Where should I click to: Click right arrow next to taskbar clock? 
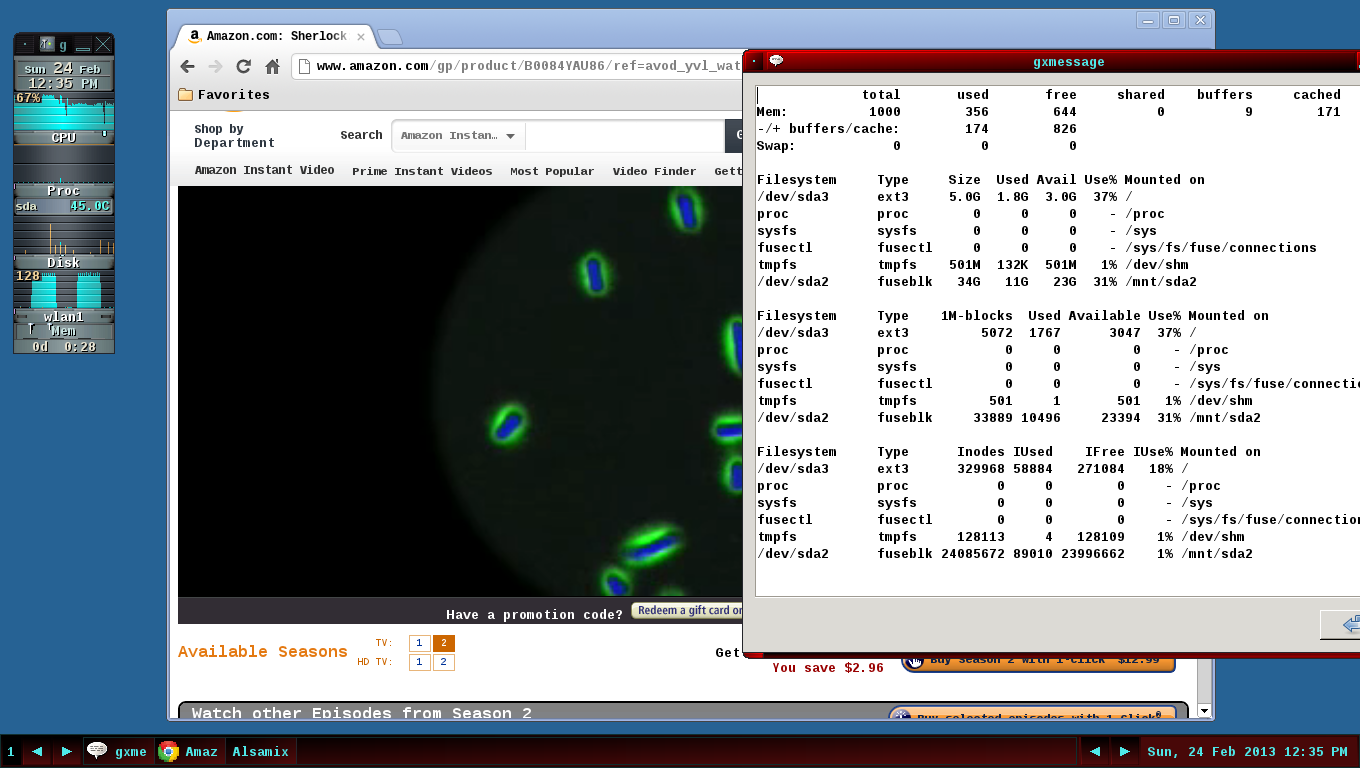1125,751
